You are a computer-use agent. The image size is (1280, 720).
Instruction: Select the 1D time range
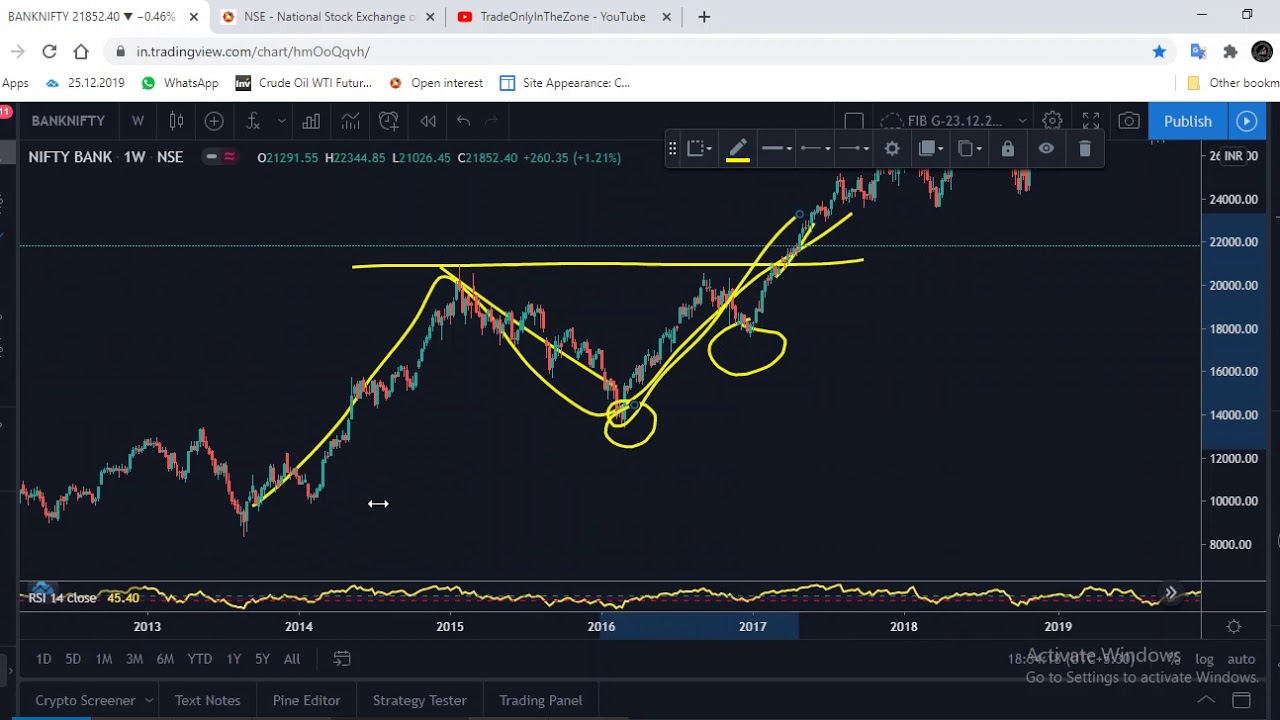click(43, 659)
